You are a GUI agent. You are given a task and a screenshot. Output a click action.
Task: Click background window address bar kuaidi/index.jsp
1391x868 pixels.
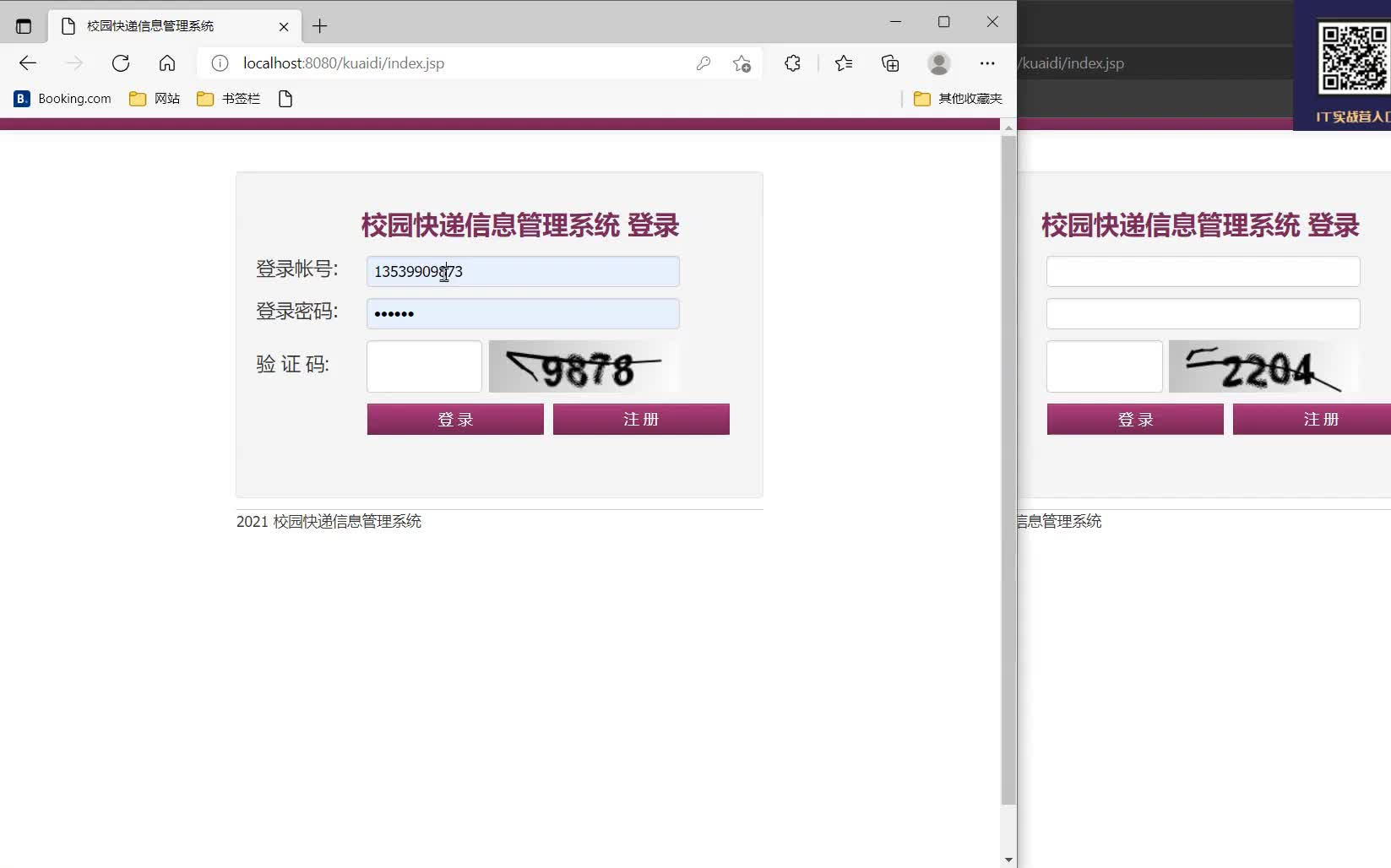coord(1073,63)
